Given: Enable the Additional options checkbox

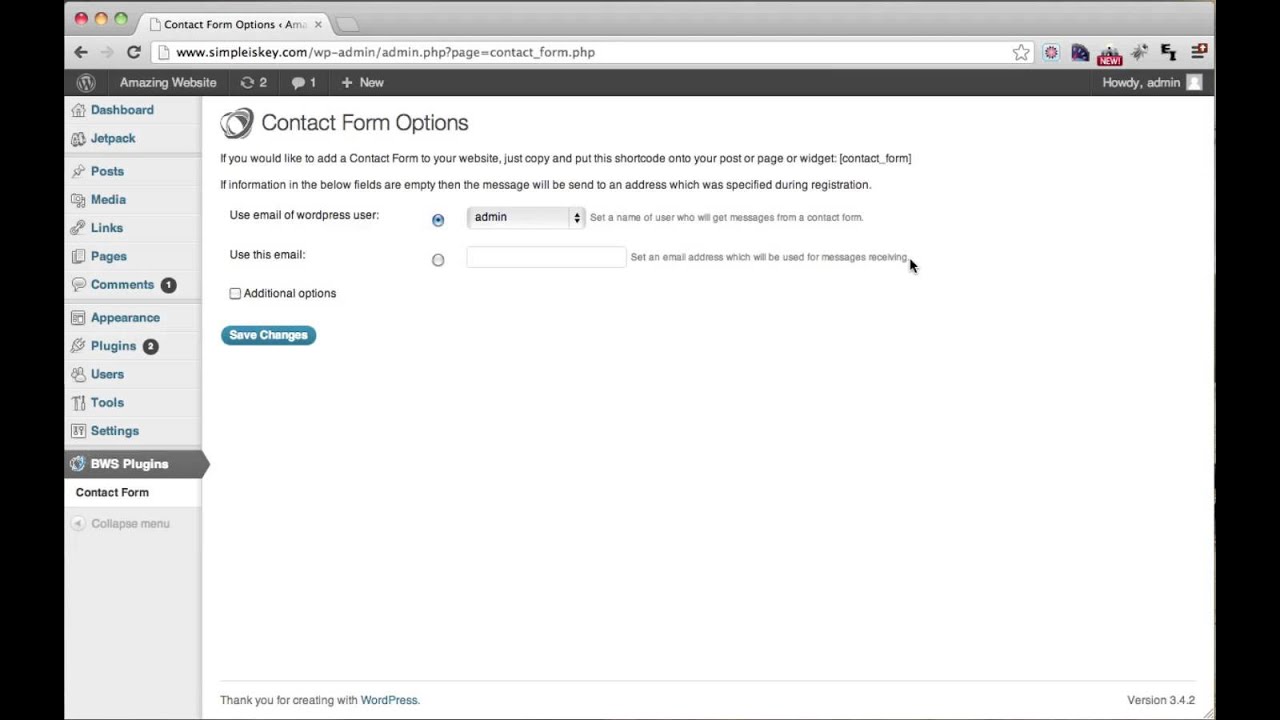Looking at the screenshot, I should click(235, 294).
